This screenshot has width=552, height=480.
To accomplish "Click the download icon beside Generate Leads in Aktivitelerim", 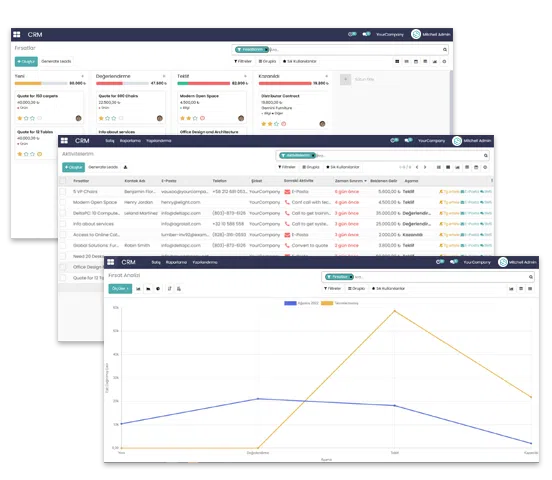I will tap(125, 167).
